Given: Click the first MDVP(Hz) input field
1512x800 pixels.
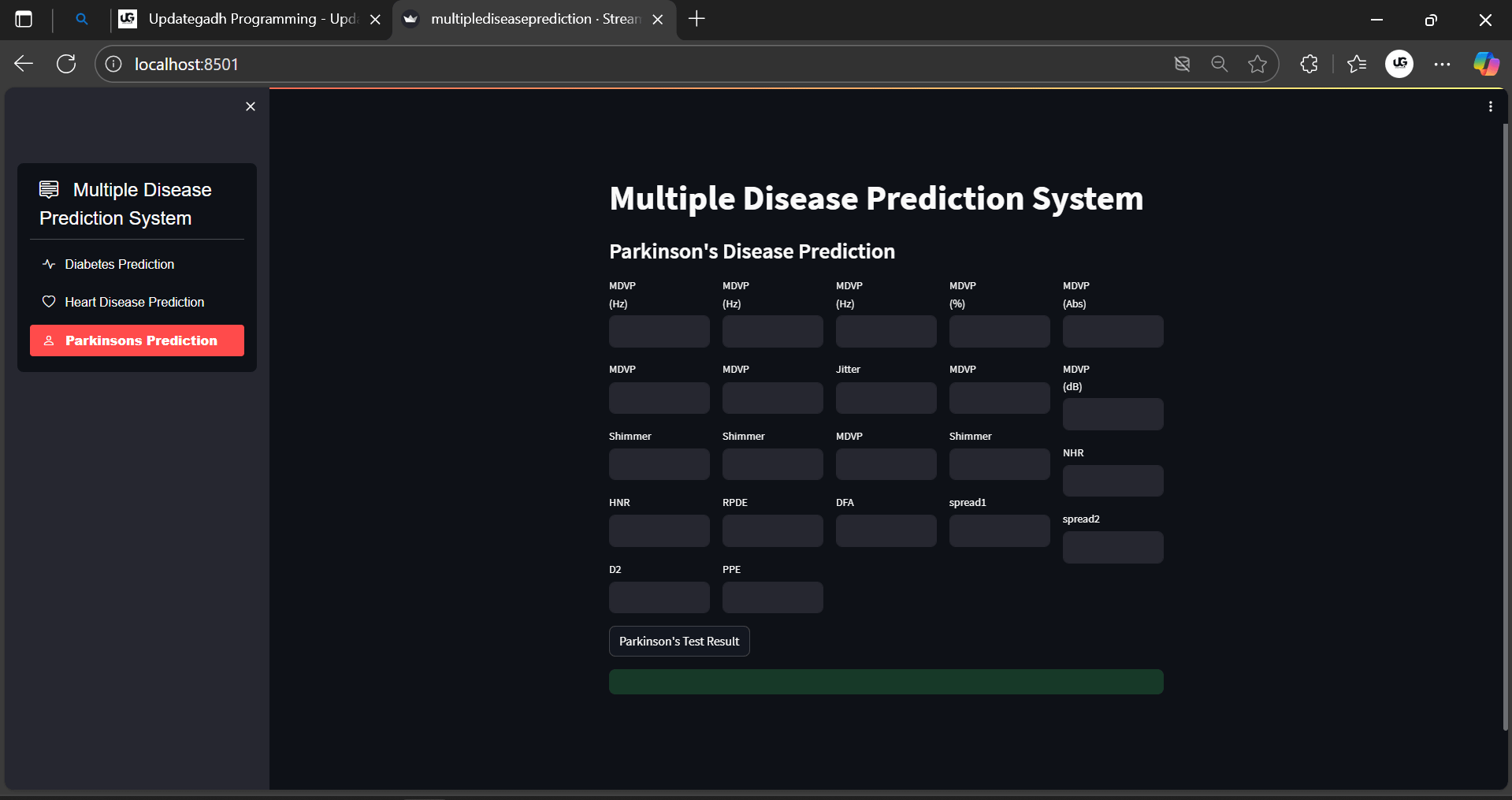Looking at the screenshot, I should point(659,331).
